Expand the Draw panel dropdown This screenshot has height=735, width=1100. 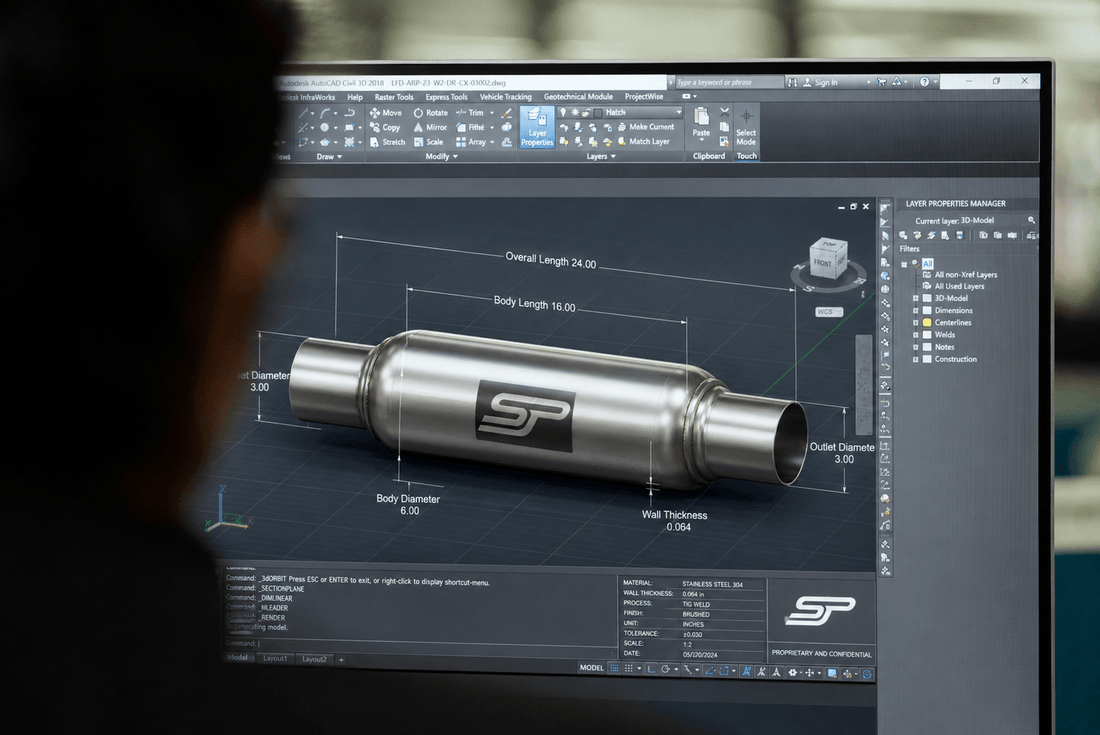[340, 156]
